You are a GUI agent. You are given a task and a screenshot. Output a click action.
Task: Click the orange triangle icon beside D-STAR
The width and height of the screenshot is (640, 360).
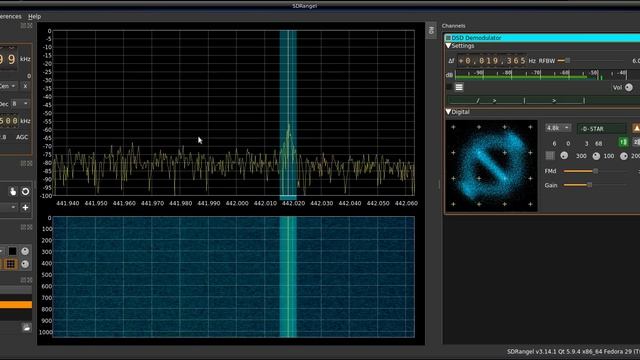tap(636, 129)
